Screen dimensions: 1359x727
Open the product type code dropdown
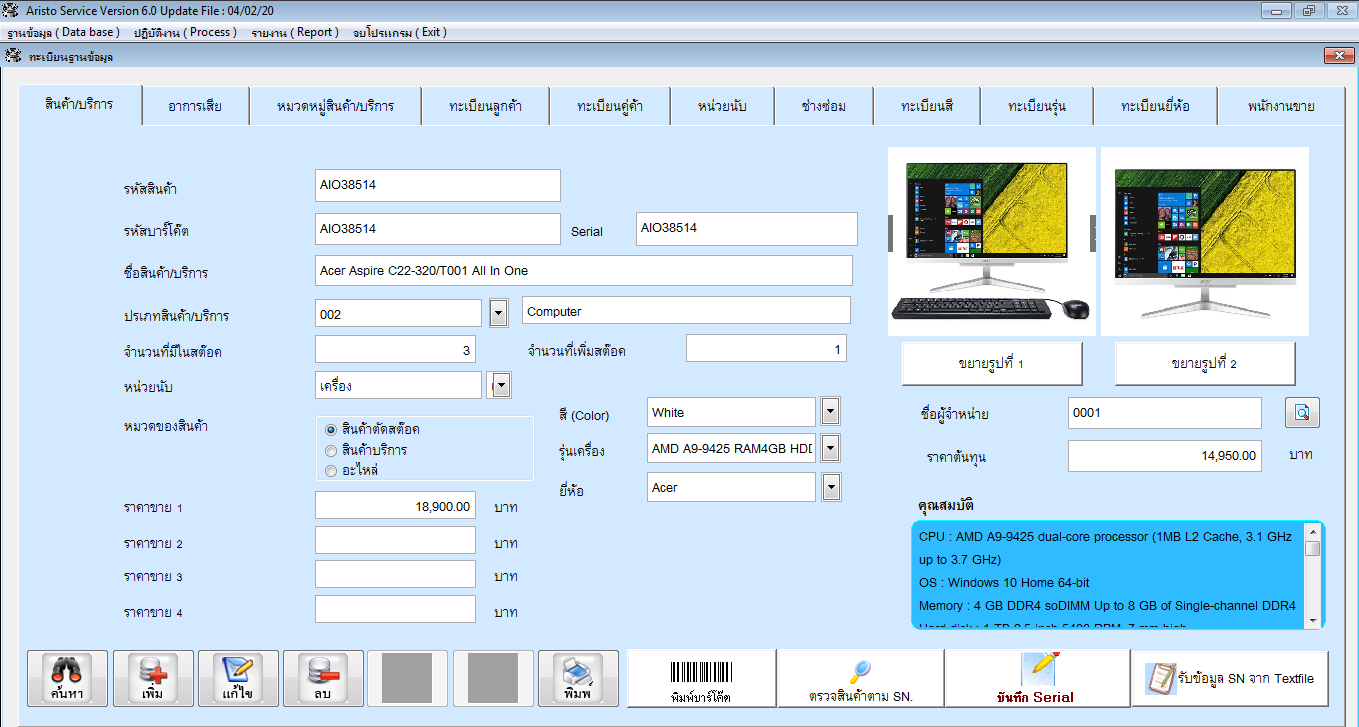499,314
